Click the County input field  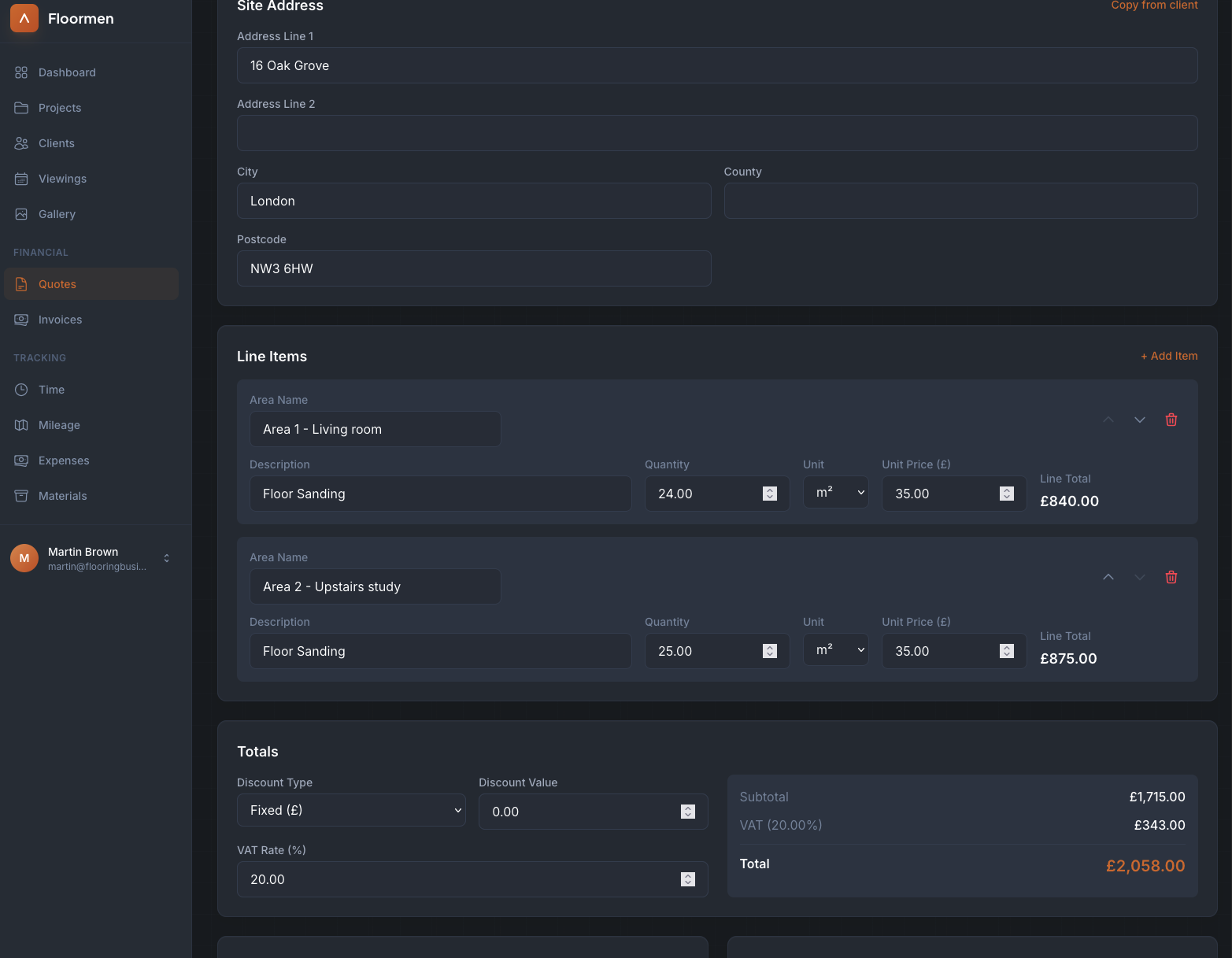pyautogui.click(x=960, y=201)
